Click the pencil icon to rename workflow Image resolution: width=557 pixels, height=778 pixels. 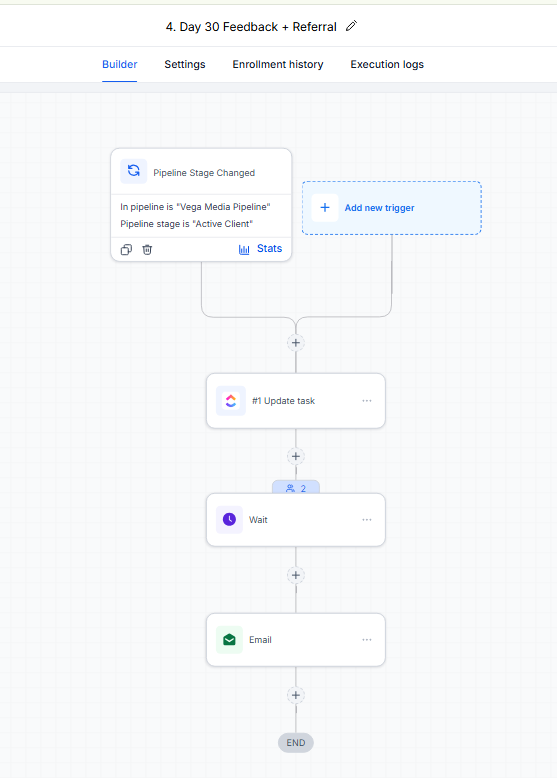351,26
